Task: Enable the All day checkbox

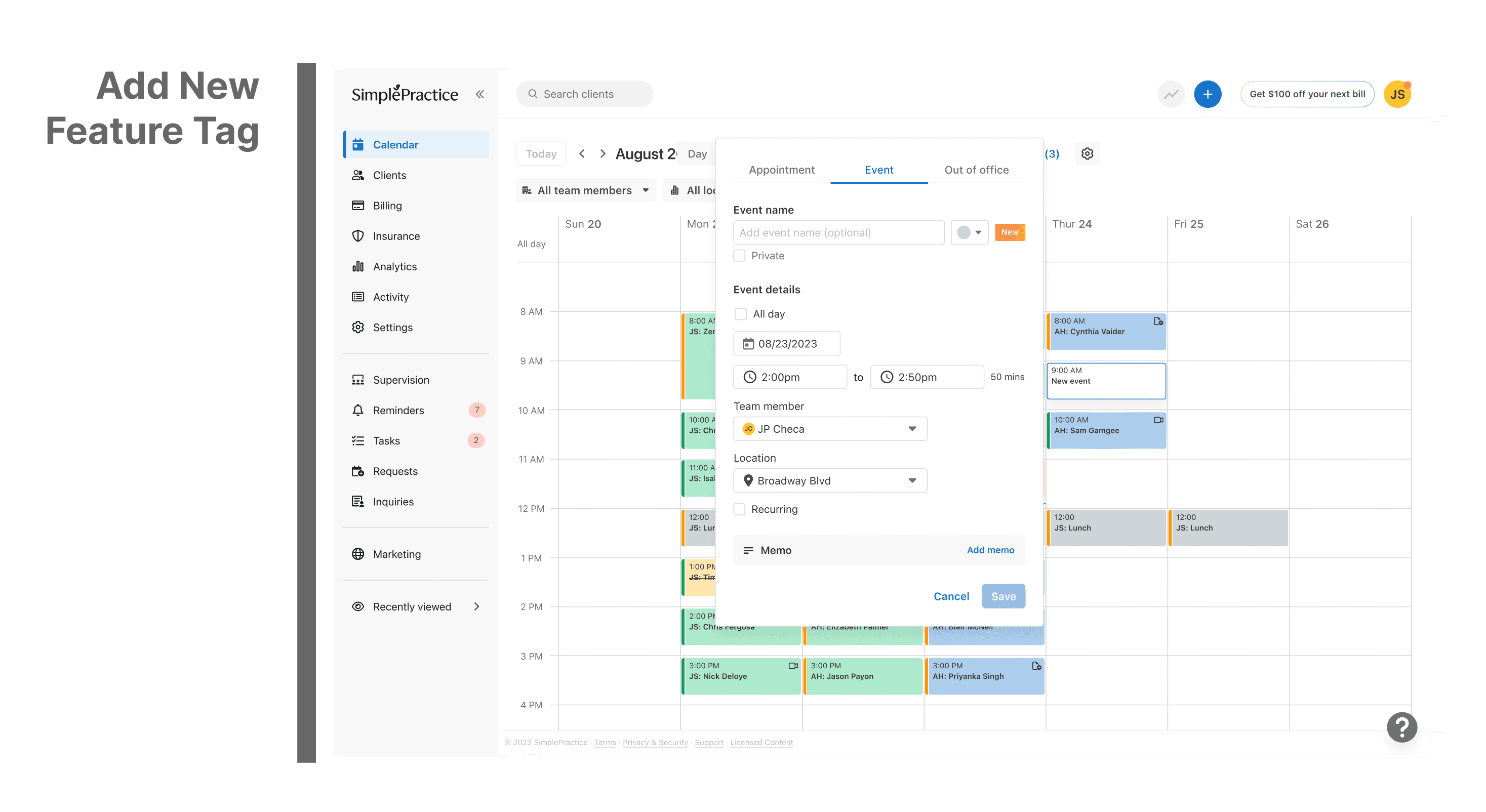Action: pos(741,314)
